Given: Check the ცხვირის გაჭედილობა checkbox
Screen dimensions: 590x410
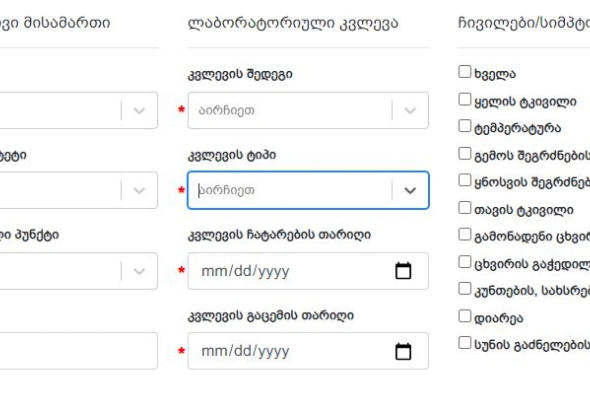Looking at the screenshot, I should click(x=465, y=262).
